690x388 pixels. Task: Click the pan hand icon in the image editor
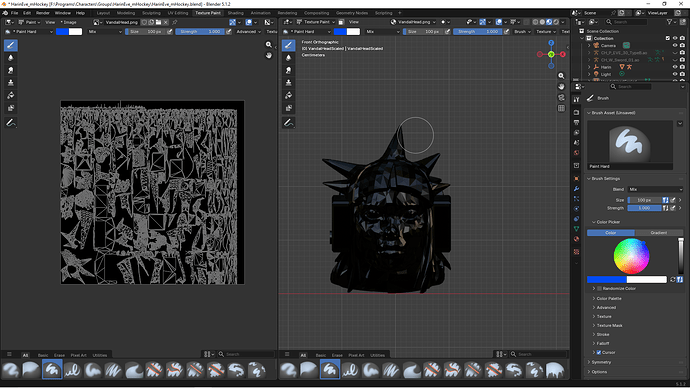pos(268,55)
